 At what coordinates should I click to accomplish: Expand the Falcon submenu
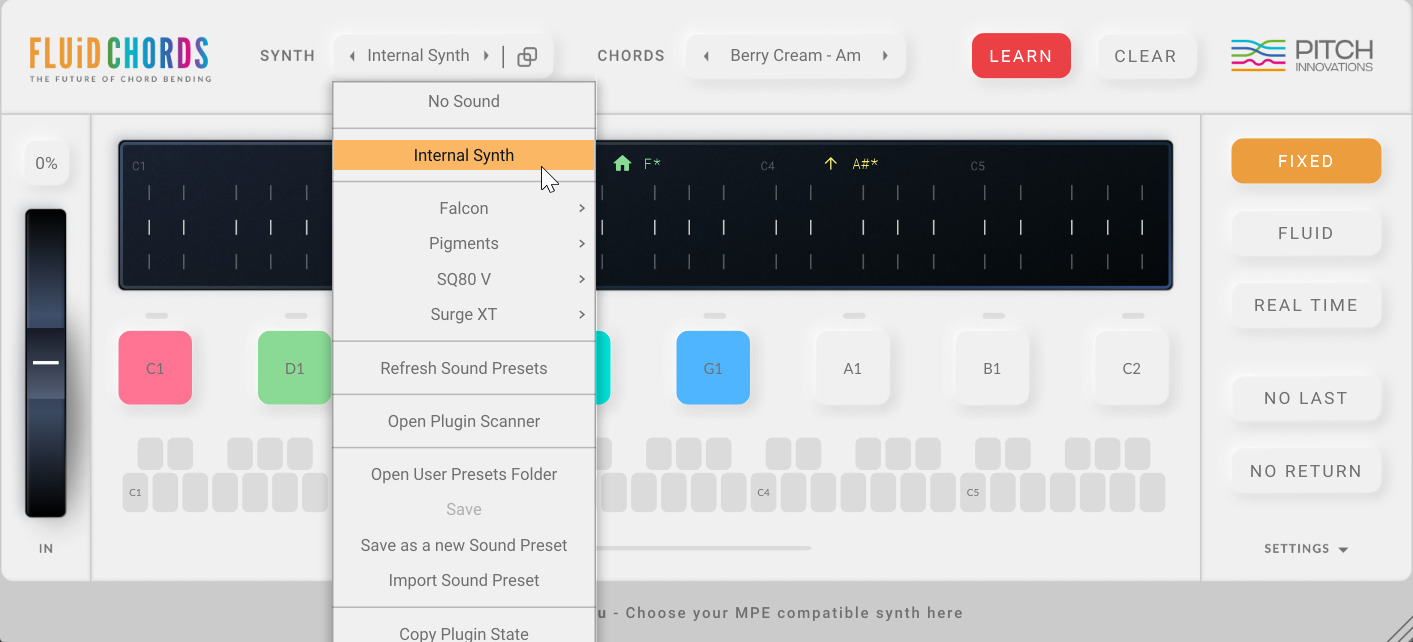pyautogui.click(x=464, y=208)
